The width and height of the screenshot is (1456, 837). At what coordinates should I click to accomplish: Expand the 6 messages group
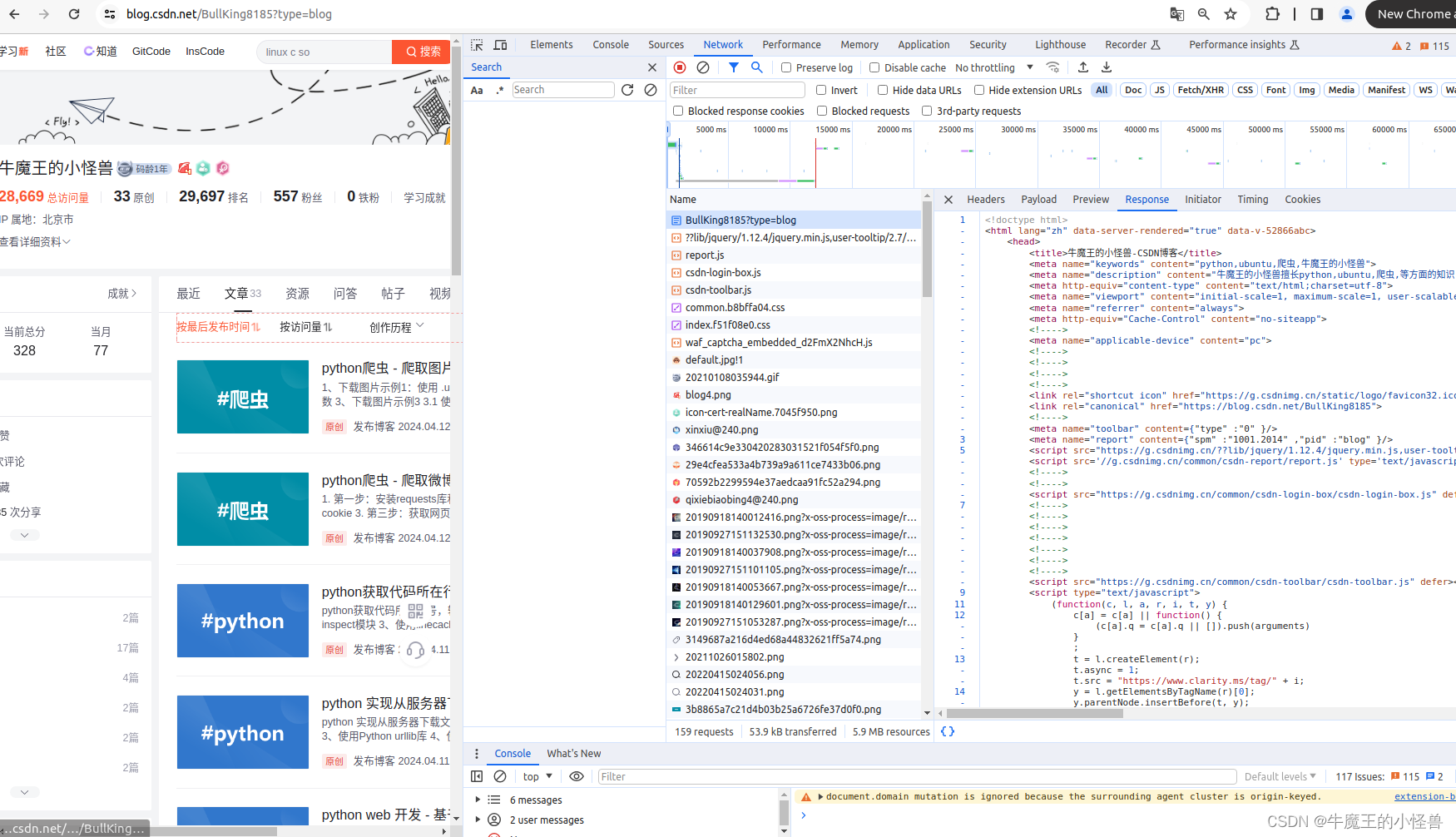pos(478,800)
